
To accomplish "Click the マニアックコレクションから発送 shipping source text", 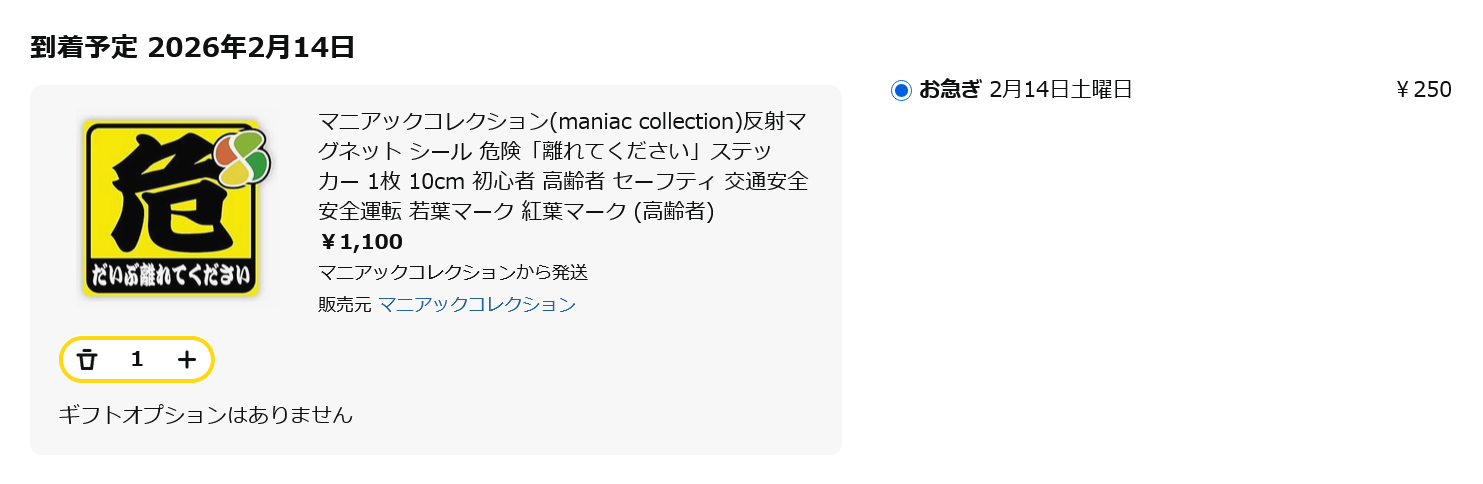I will click(453, 272).
